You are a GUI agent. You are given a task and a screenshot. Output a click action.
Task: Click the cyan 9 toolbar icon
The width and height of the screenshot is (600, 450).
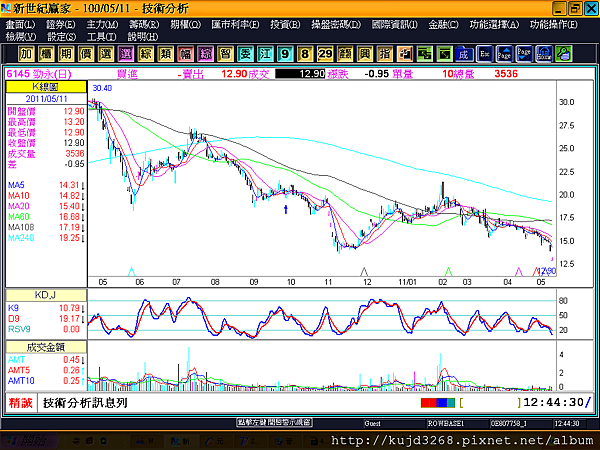285,54
